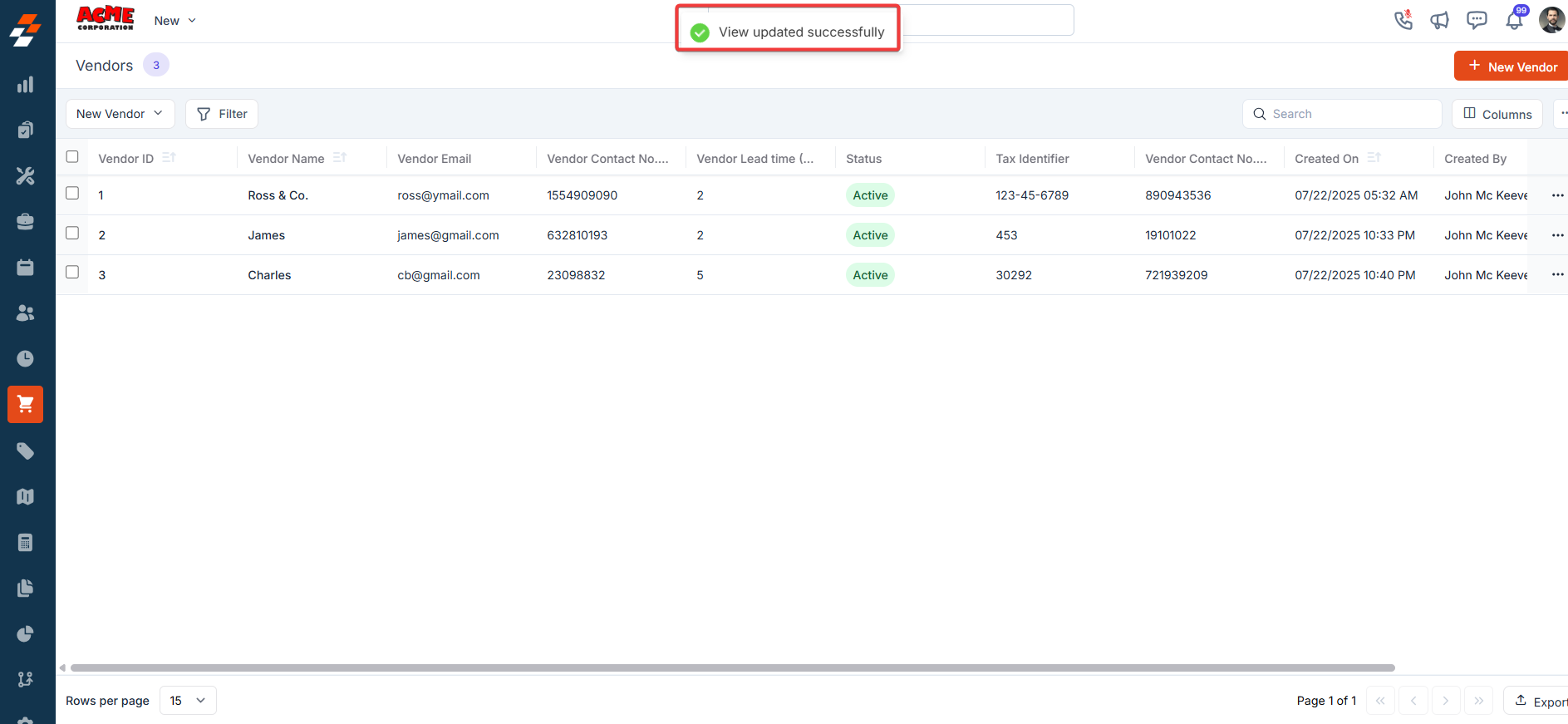The image size is (1568, 724).
Task: Open row actions for Charles
Action: click(x=1557, y=274)
